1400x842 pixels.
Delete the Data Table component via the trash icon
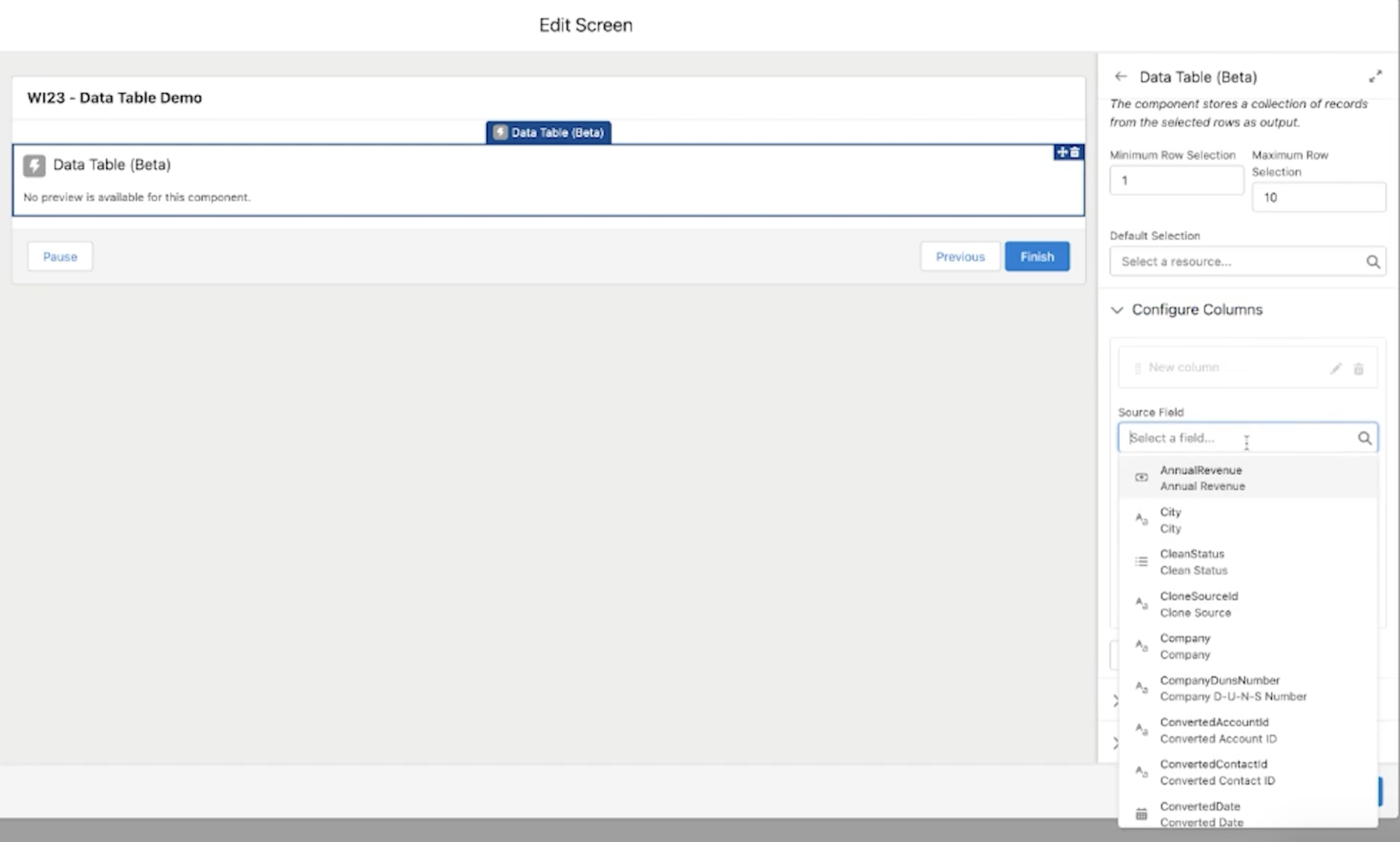1075,153
